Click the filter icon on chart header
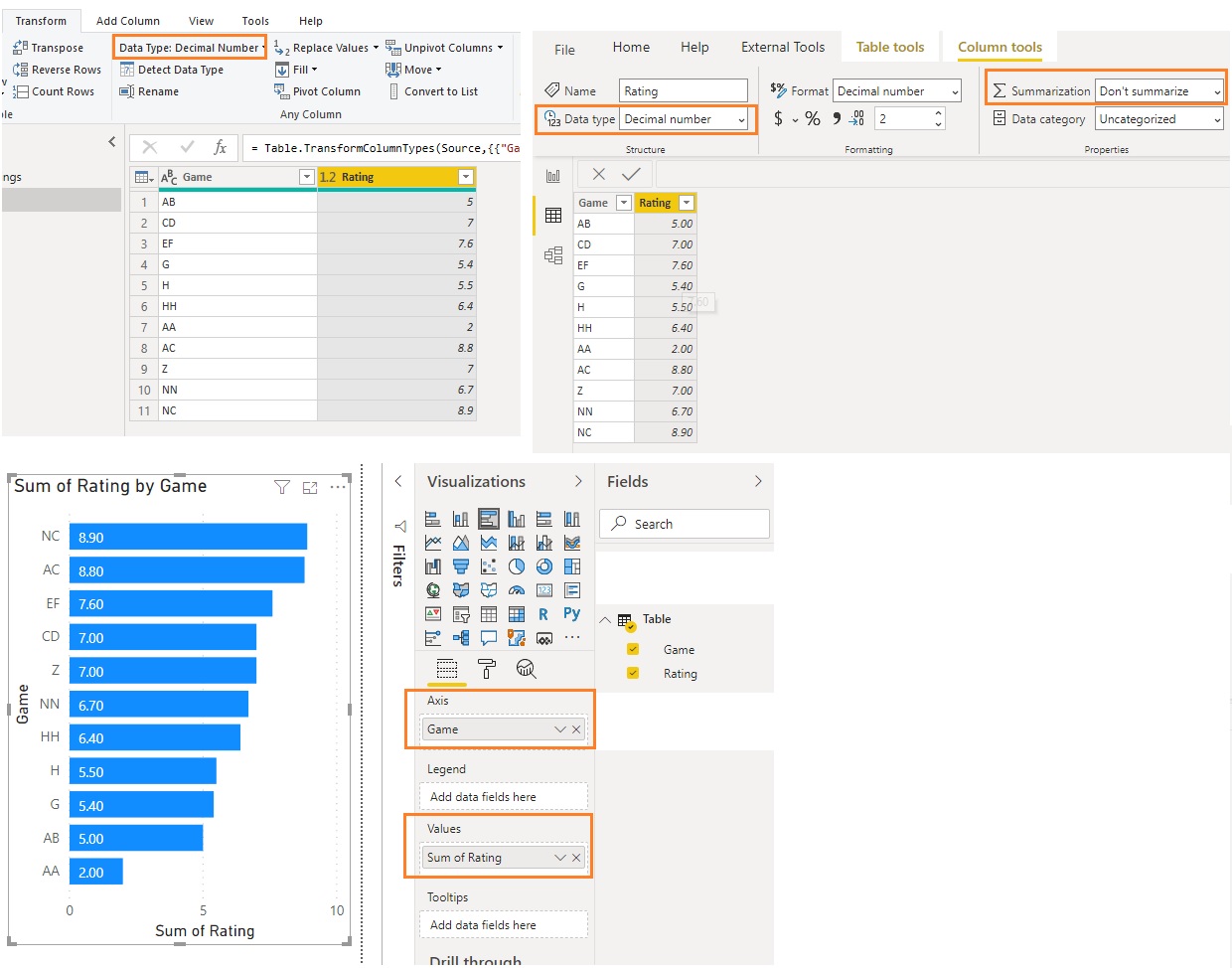This screenshot has height=968, width=1232. [x=282, y=487]
